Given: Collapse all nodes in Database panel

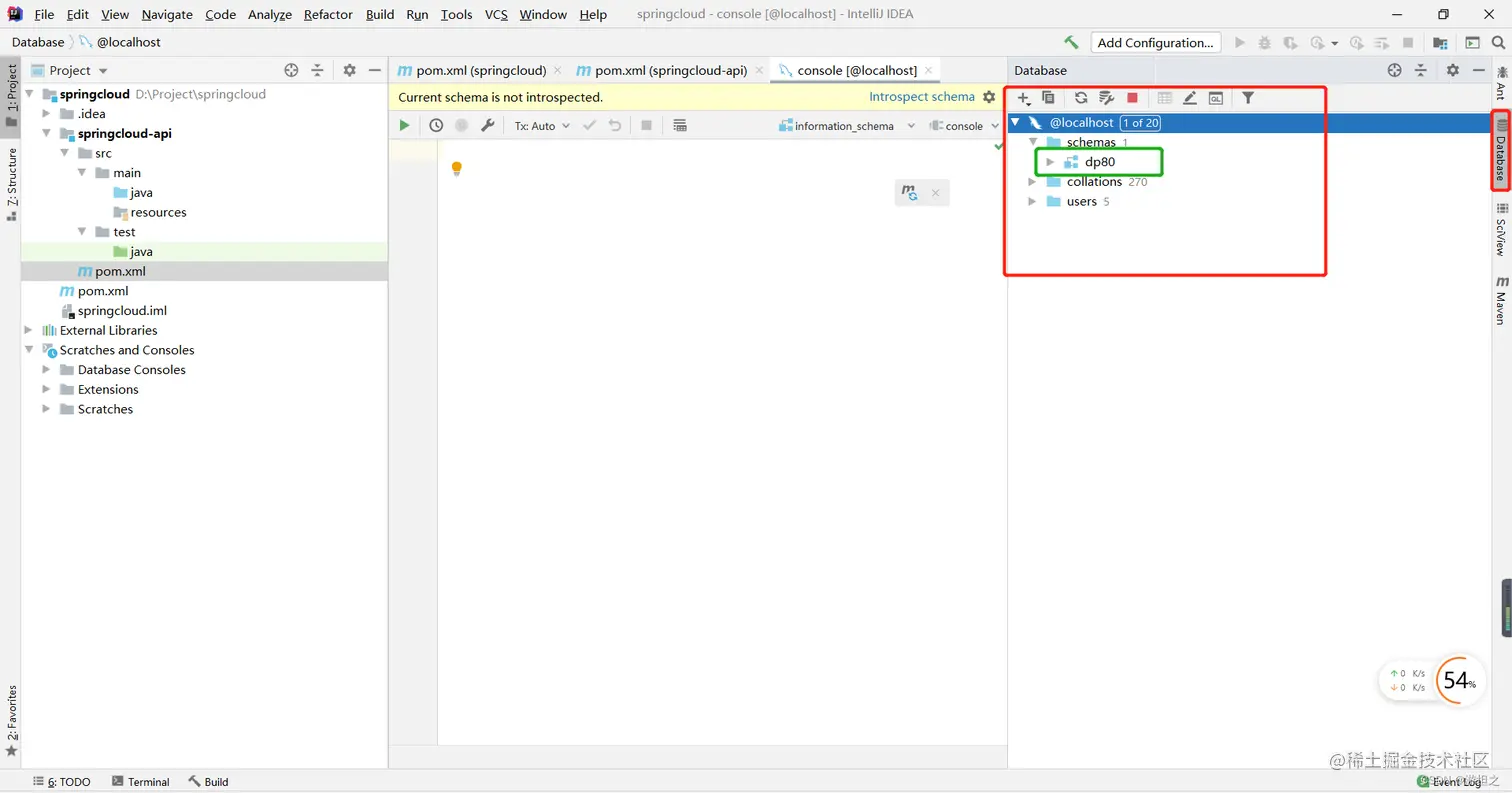Looking at the screenshot, I should (x=1420, y=70).
